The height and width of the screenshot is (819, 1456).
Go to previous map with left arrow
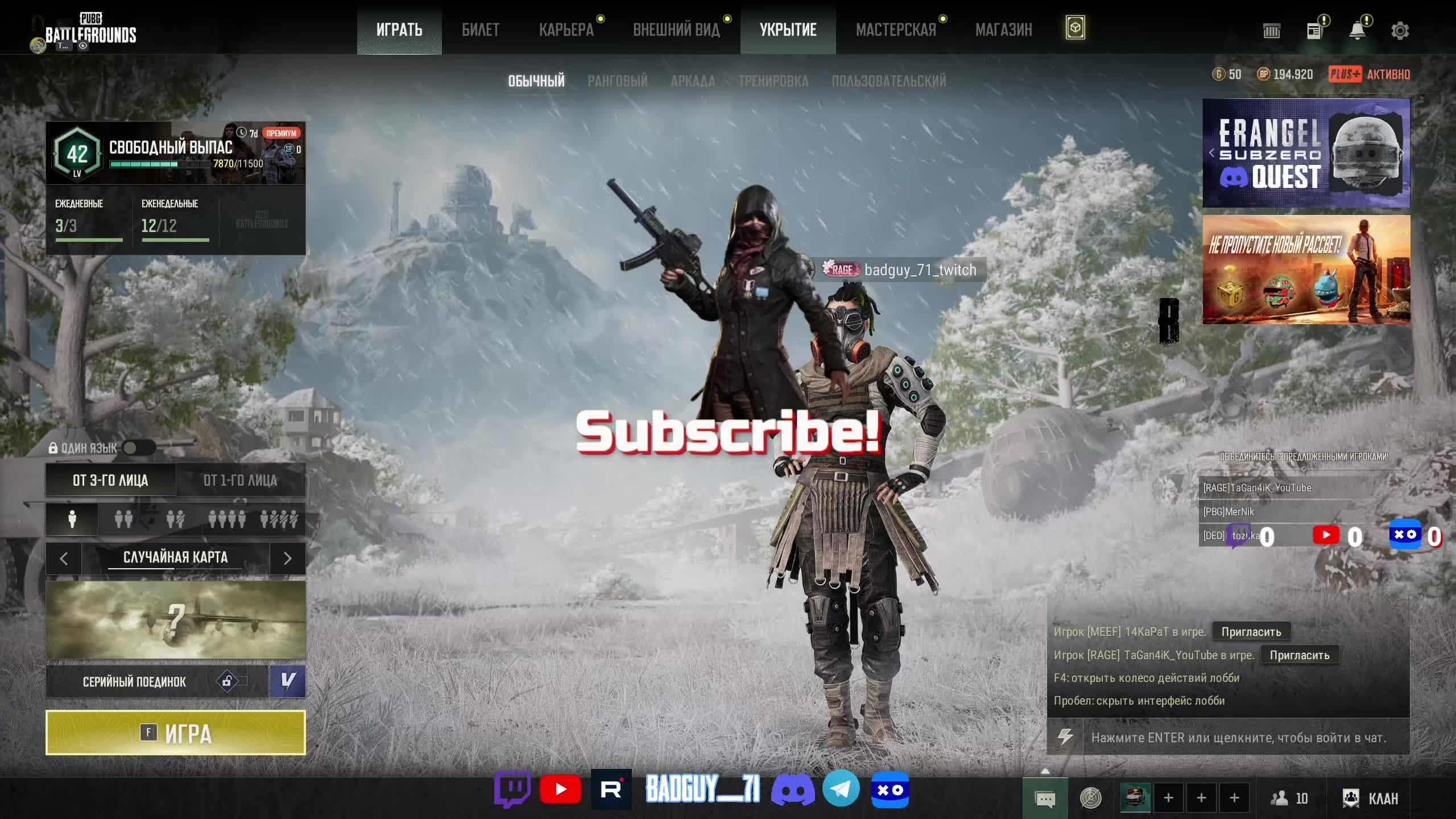[x=64, y=559]
